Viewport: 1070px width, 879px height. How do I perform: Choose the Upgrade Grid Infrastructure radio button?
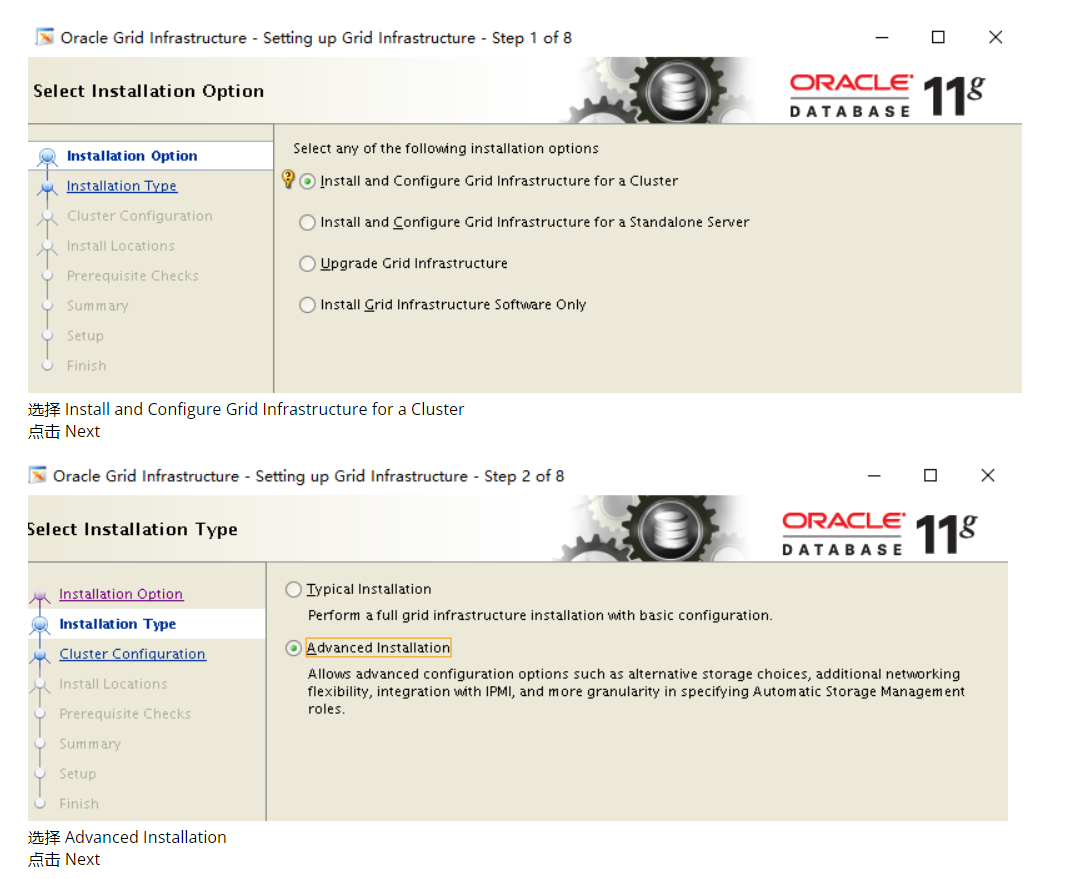(308, 263)
